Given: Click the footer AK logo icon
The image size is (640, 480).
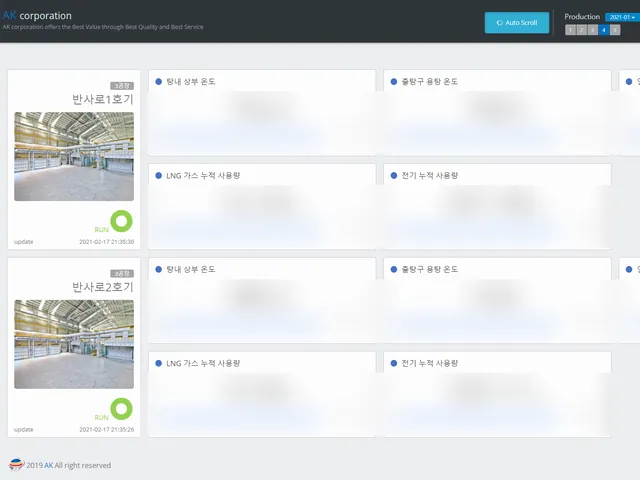Looking at the screenshot, I should point(16,464).
